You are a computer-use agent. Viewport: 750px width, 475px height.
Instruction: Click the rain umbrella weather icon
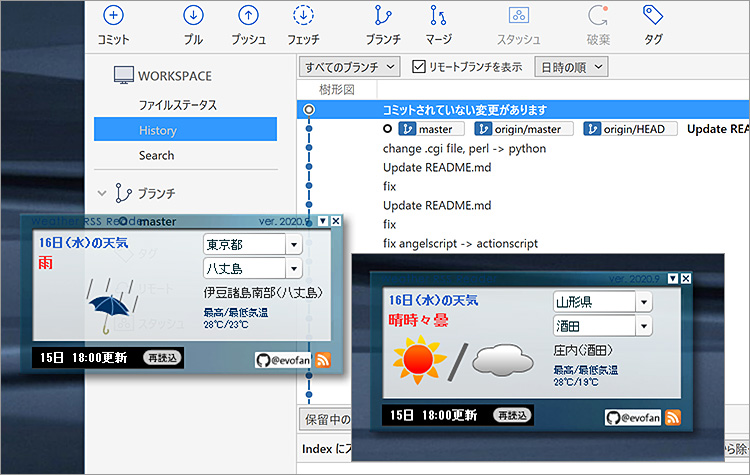[x=111, y=306]
